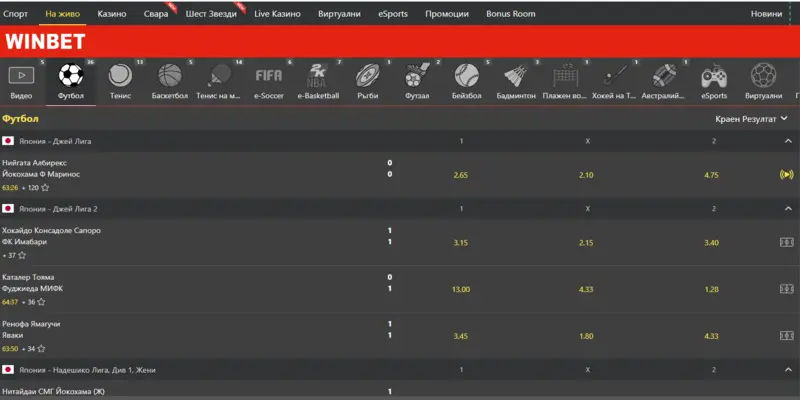Open the Яваки match
Image resolution: width=800 pixels, height=400 pixels.
pyautogui.click(x=13, y=335)
